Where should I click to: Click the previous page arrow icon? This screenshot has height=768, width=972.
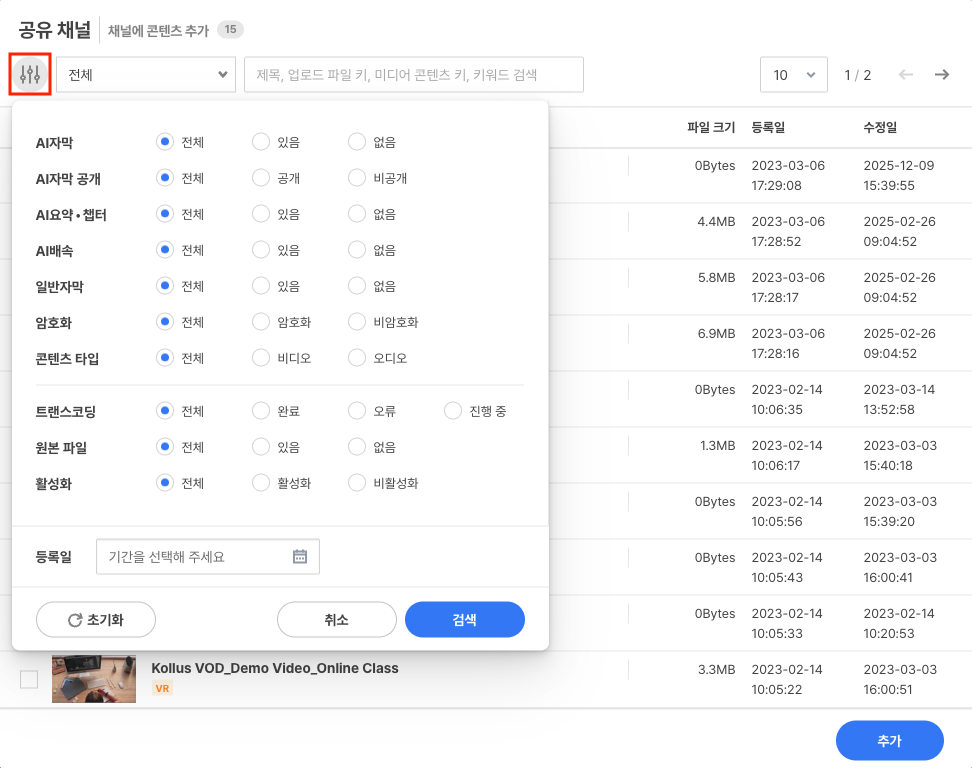906,74
